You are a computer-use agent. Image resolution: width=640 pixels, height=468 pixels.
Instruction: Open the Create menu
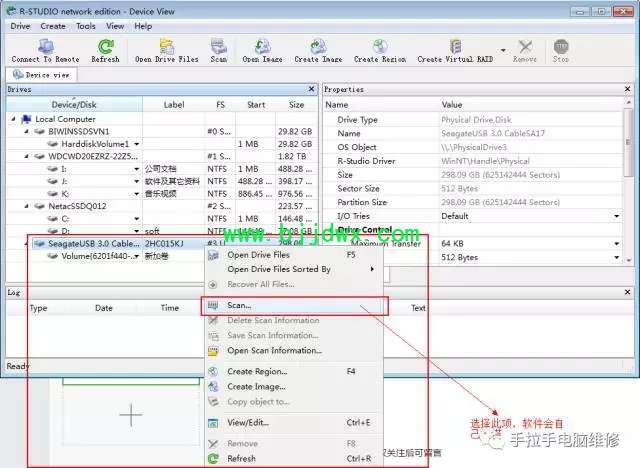(x=53, y=26)
